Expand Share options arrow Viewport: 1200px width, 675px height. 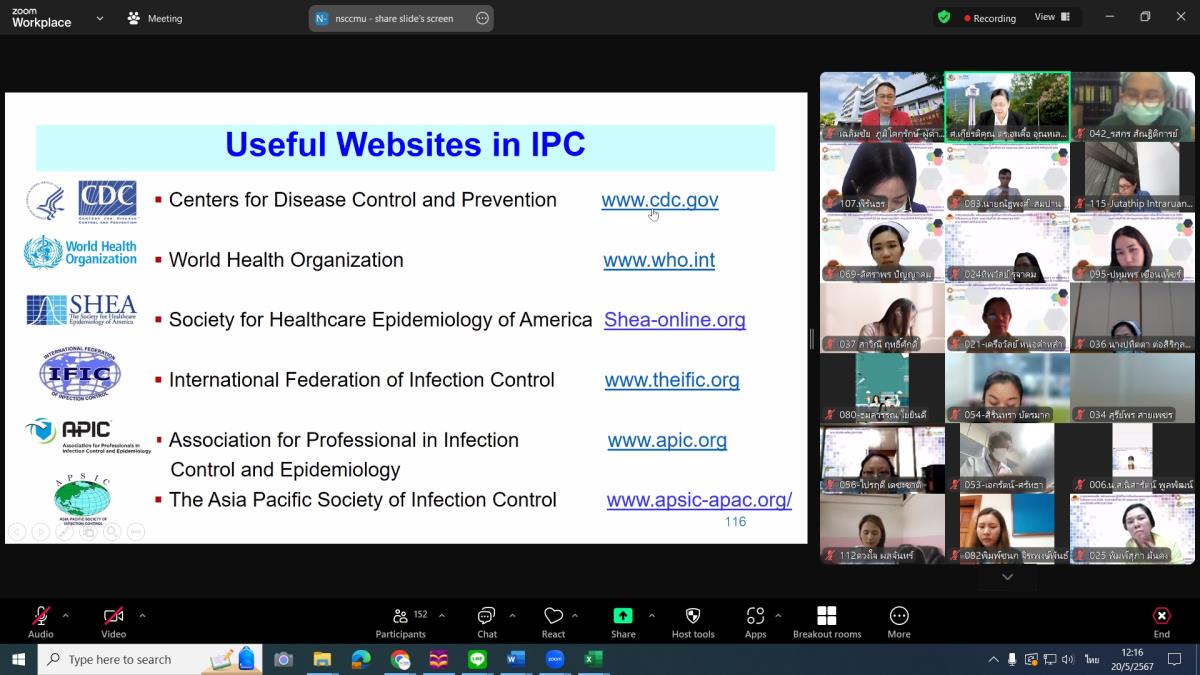click(652, 615)
